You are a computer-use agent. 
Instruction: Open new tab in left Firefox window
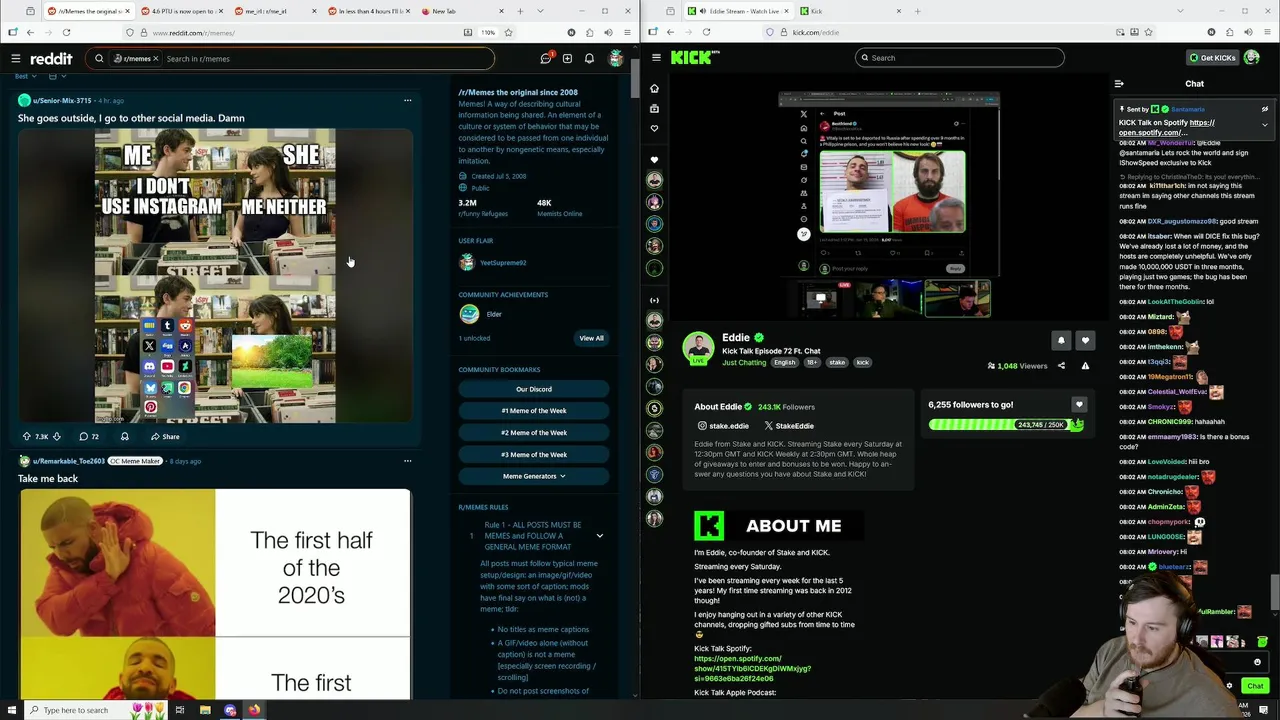pos(520,11)
